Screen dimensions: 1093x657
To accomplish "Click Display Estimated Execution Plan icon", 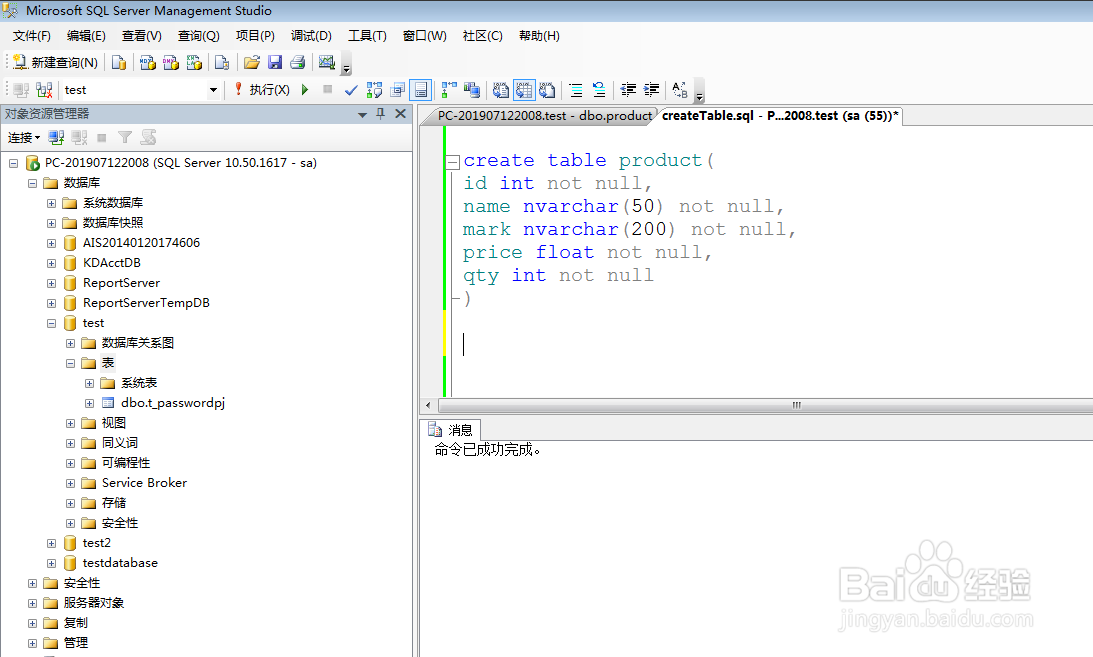I will click(374, 90).
